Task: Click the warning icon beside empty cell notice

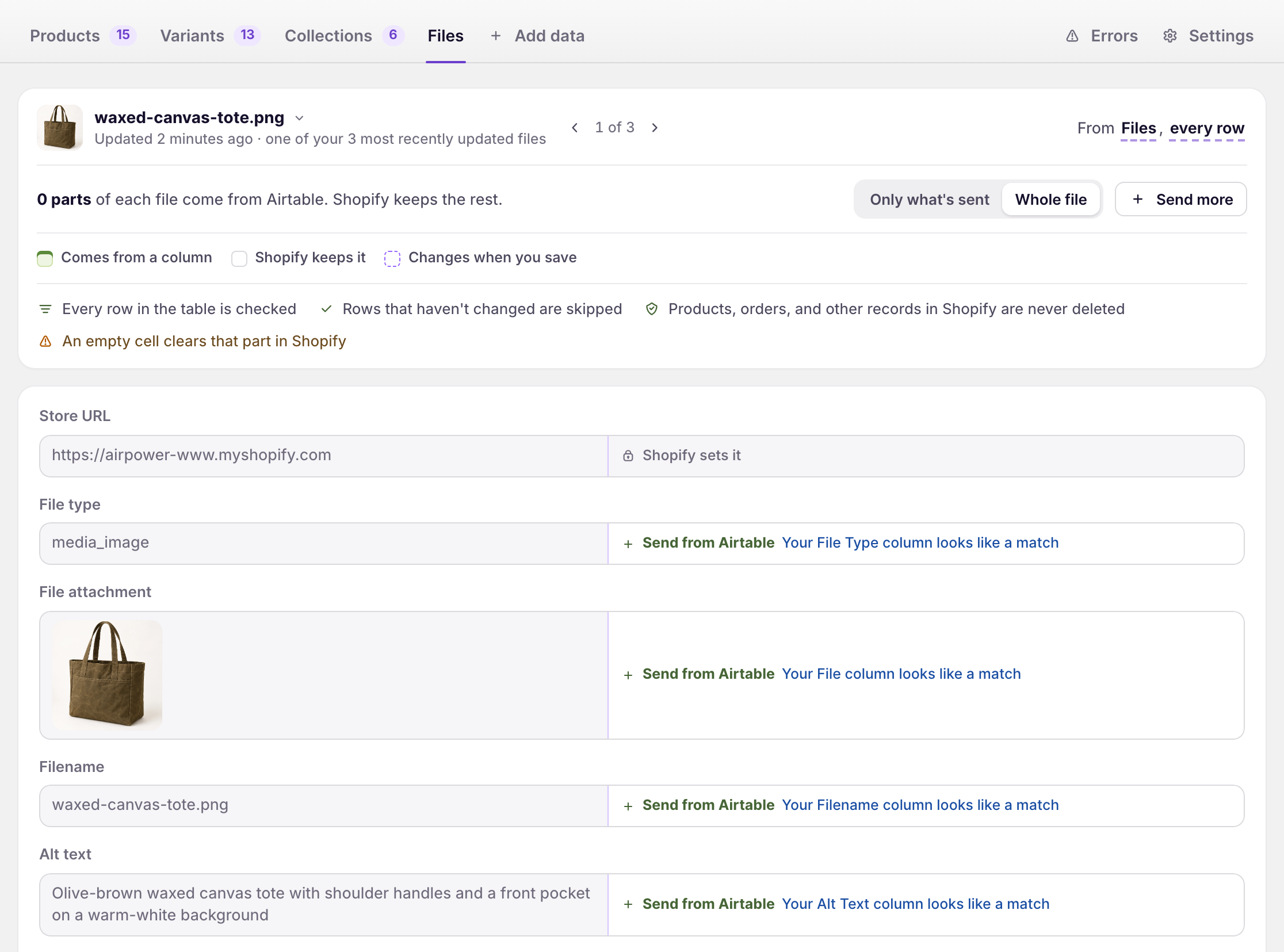Action: 45,342
